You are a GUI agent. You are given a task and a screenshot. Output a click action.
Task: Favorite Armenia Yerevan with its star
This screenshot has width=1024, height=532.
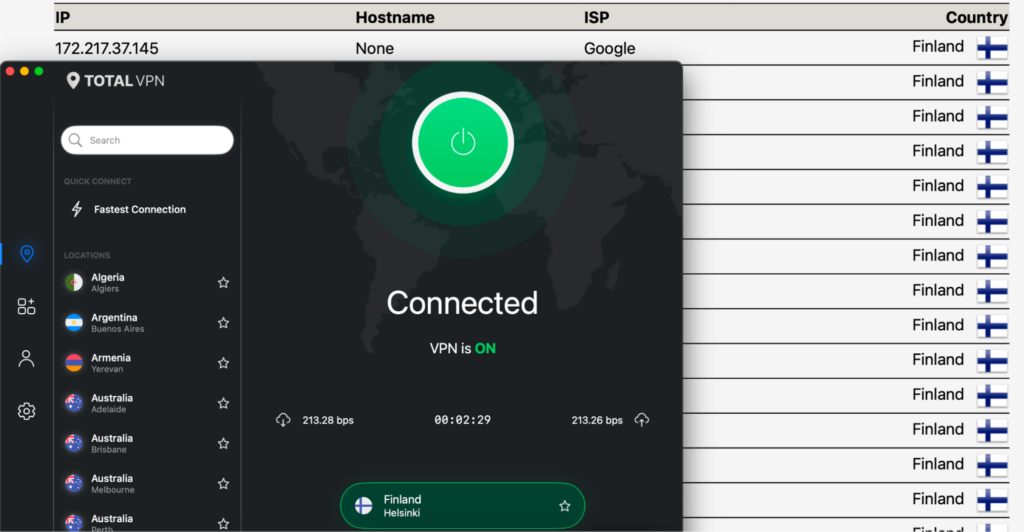[223, 363]
